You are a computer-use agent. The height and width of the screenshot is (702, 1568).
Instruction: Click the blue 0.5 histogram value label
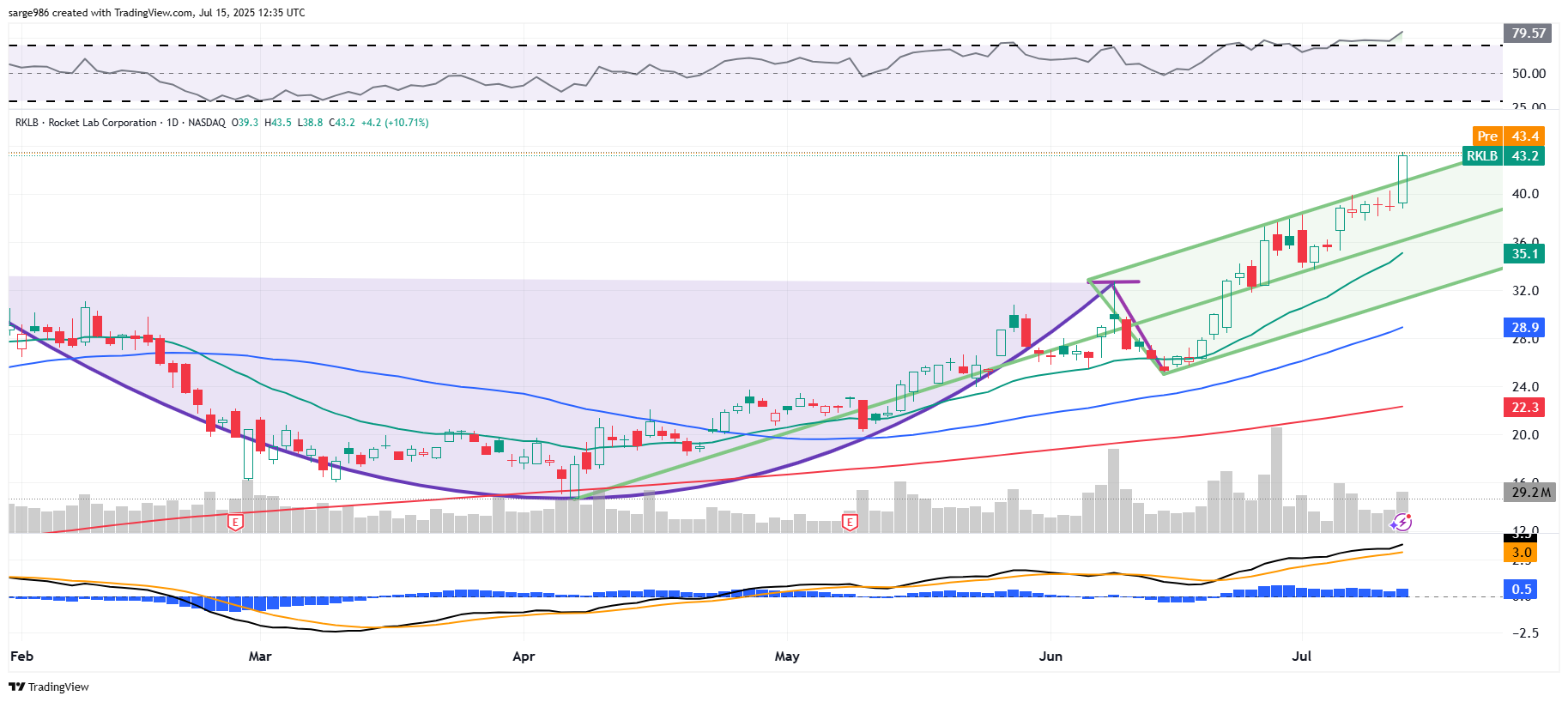[x=1522, y=590]
